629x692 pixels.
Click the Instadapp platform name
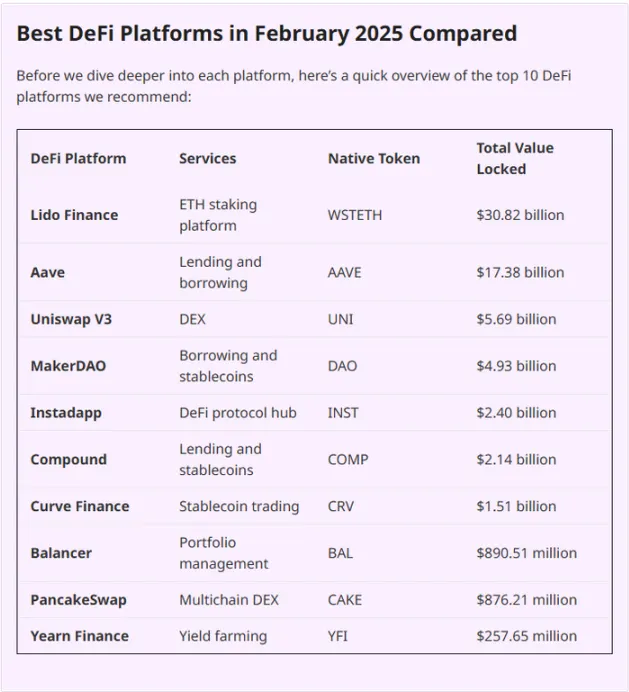click(66, 412)
